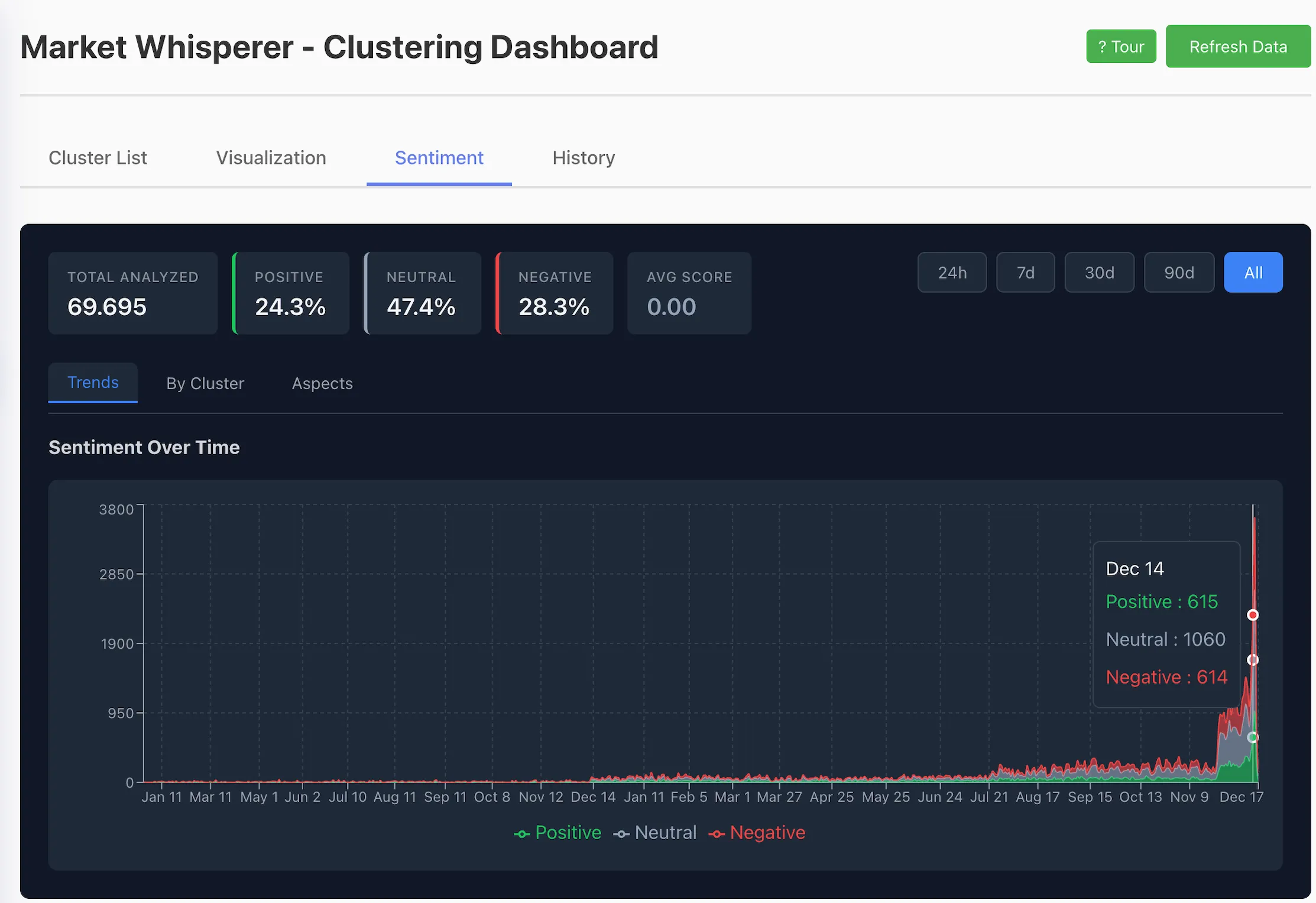Toggle Negative series in chart legend
The width and height of the screenshot is (1316, 903).
pos(757,833)
